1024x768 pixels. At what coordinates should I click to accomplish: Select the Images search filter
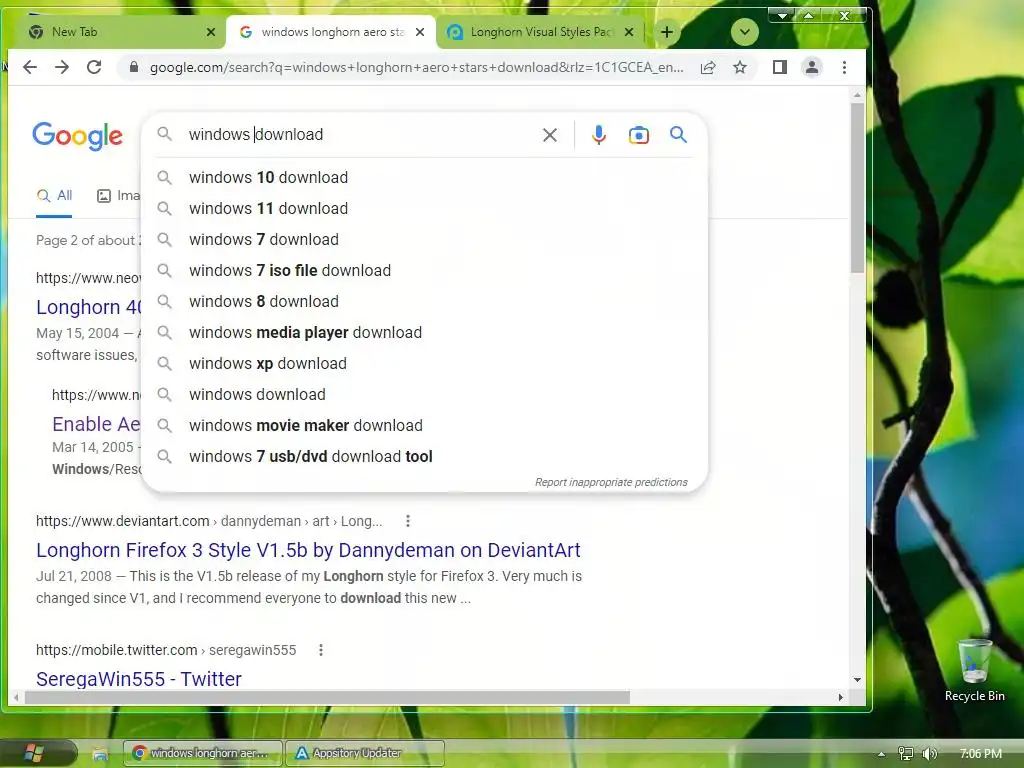coord(118,195)
